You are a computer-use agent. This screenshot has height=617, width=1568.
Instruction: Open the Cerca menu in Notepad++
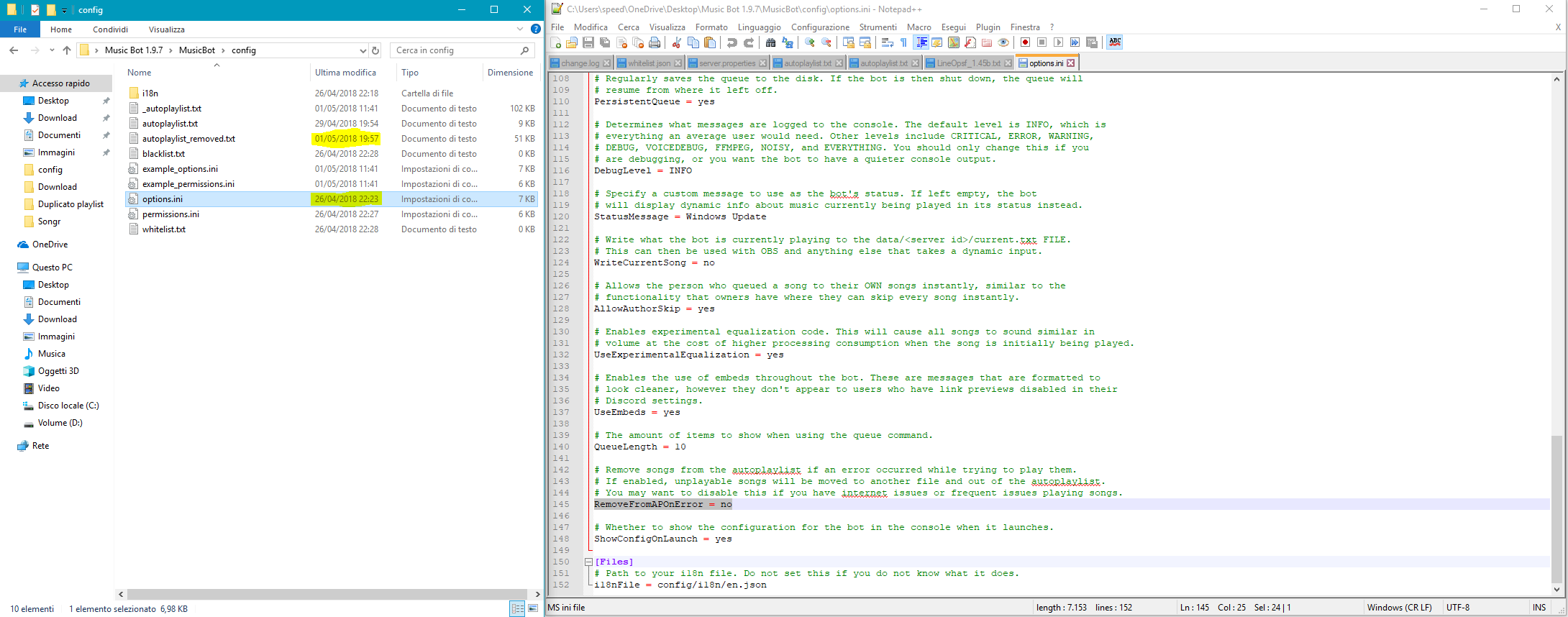tap(628, 27)
